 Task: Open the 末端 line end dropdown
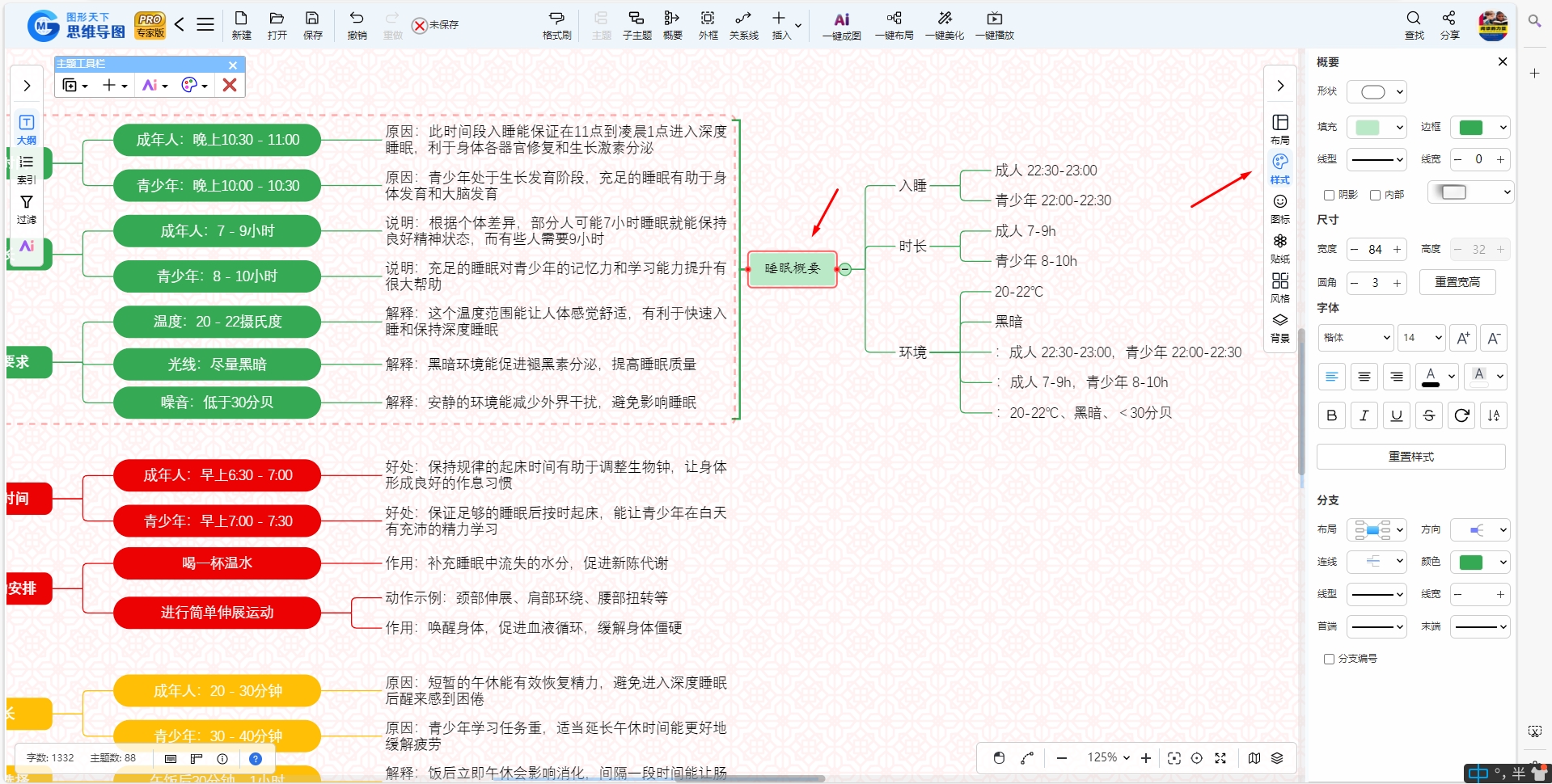1480,626
